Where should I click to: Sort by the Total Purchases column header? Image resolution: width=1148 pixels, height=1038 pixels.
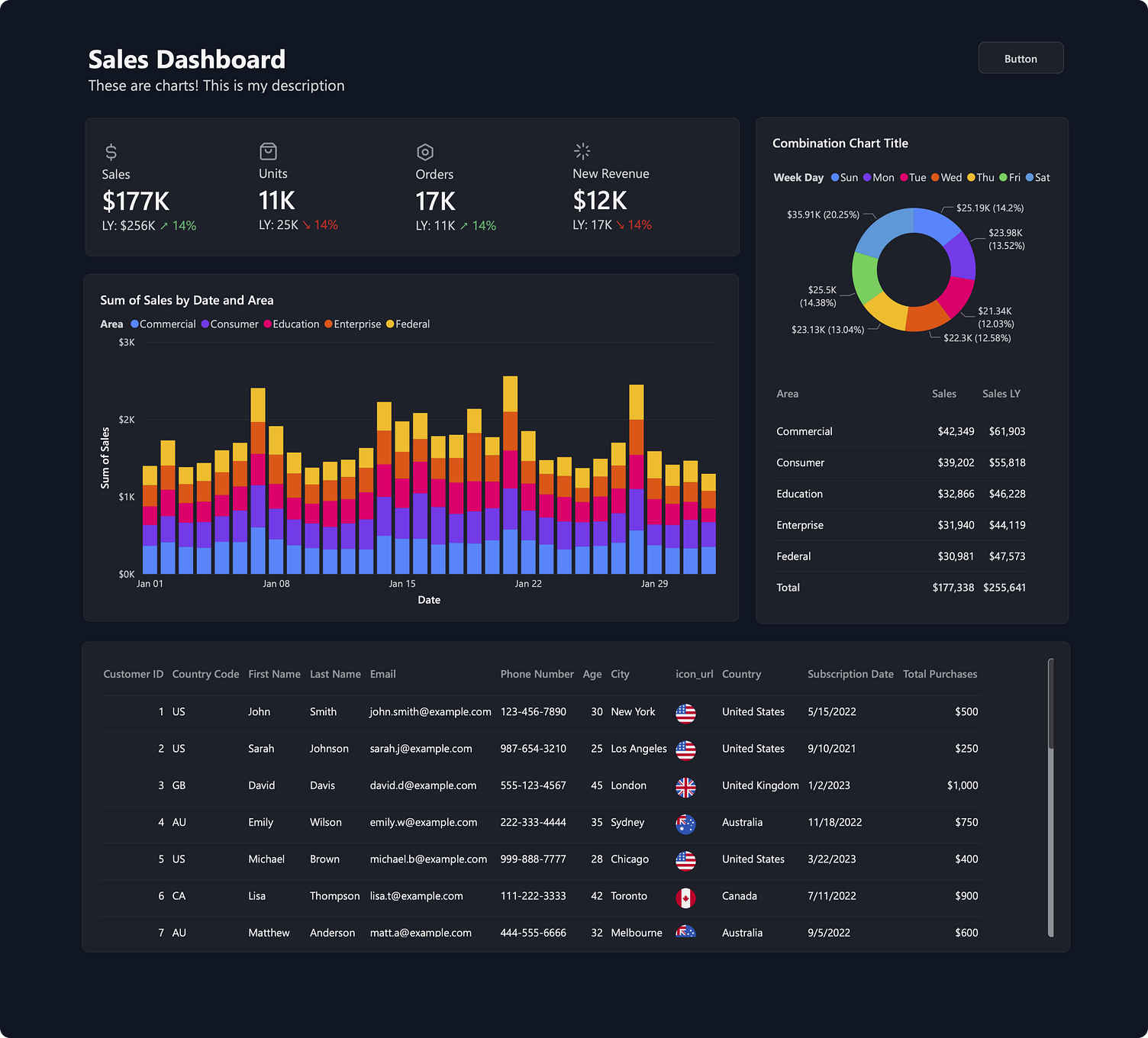(x=940, y=674)
